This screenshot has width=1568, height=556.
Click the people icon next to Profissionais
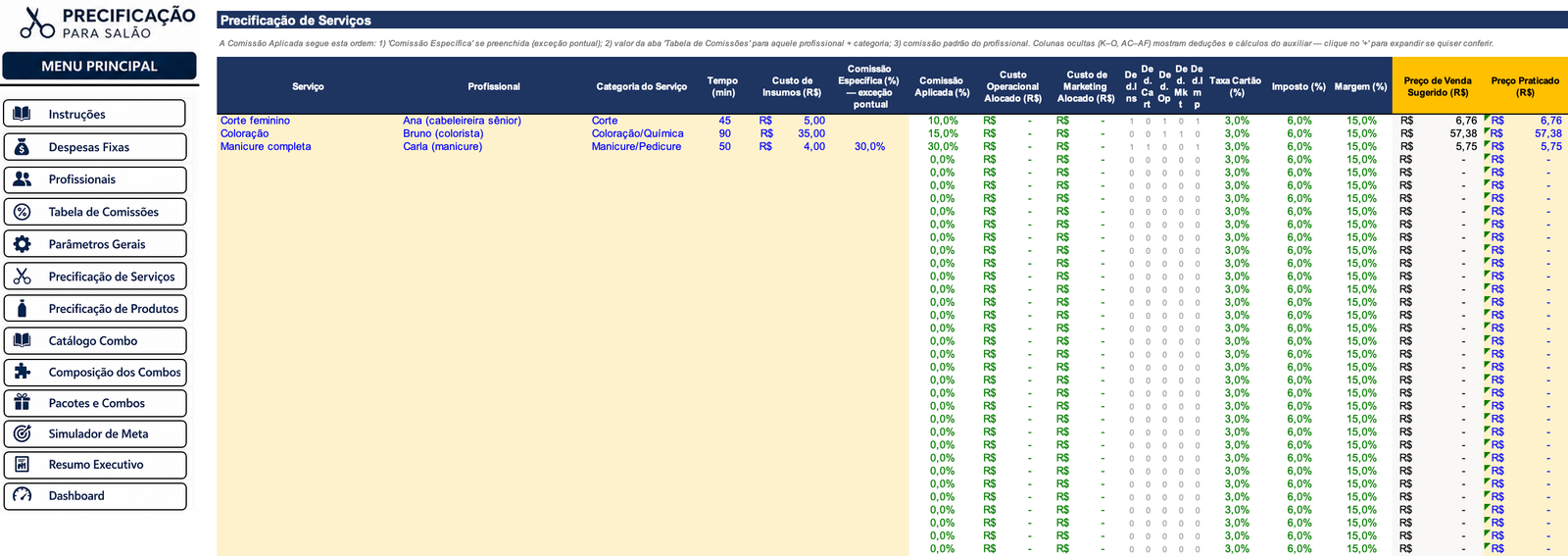23,179
